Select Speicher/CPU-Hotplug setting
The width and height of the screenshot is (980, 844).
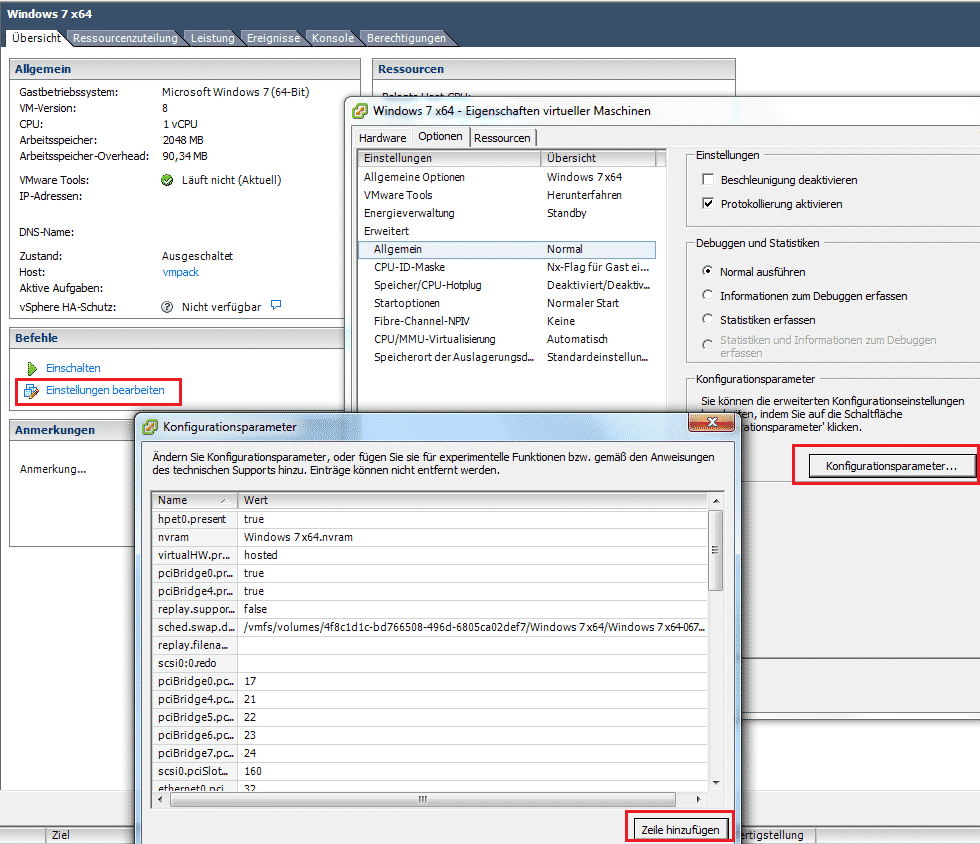point(507,285)
